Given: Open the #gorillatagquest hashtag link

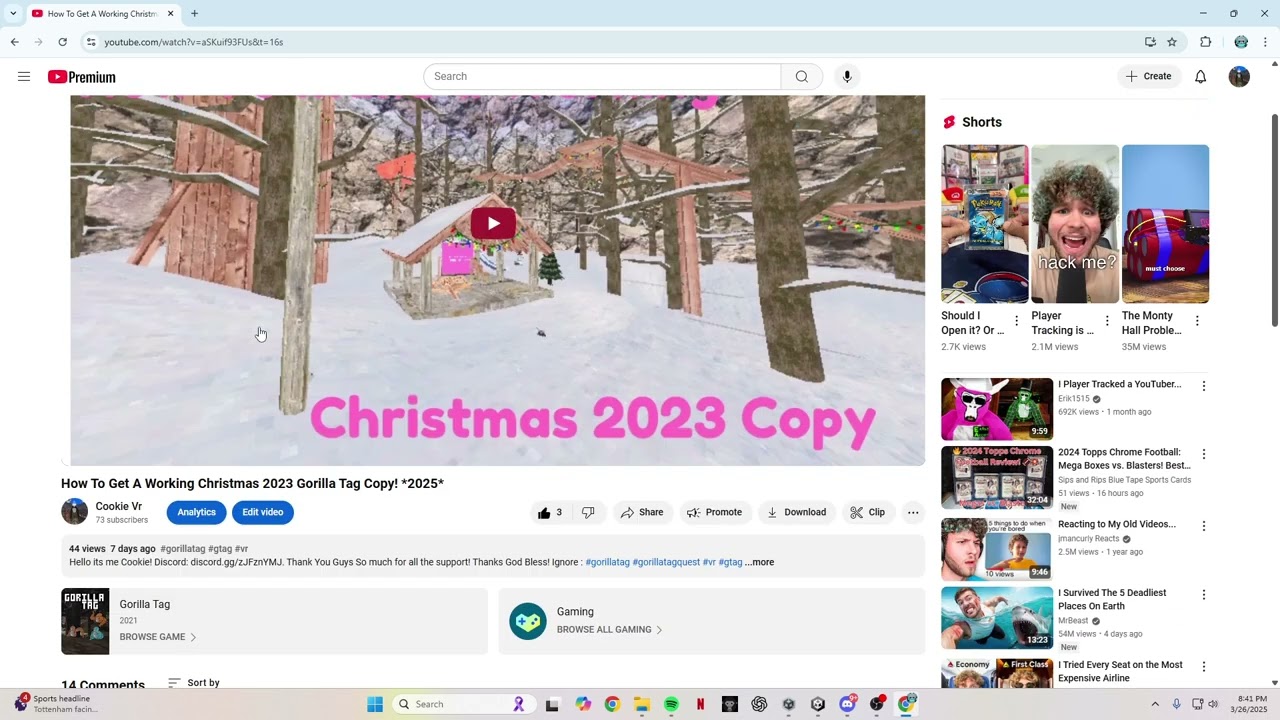Looking at the screenshot, I should click(x=666, y=562).
